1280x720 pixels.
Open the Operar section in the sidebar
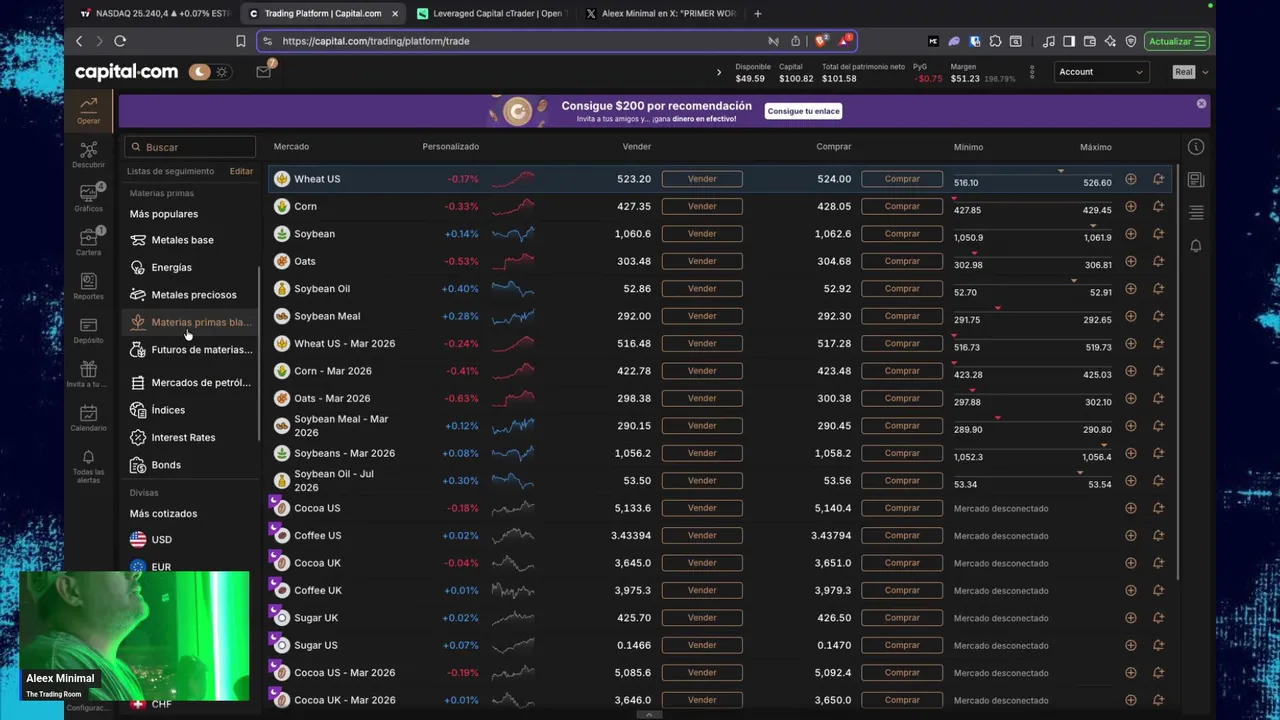89,109
